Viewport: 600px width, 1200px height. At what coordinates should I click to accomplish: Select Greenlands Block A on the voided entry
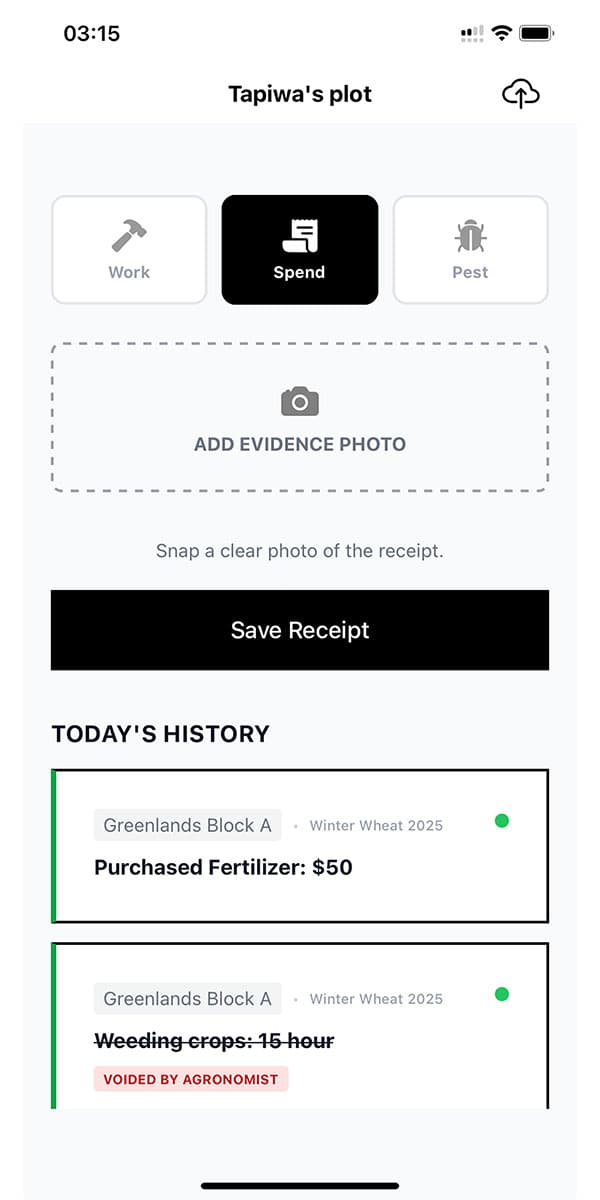(x=187, y=998)
